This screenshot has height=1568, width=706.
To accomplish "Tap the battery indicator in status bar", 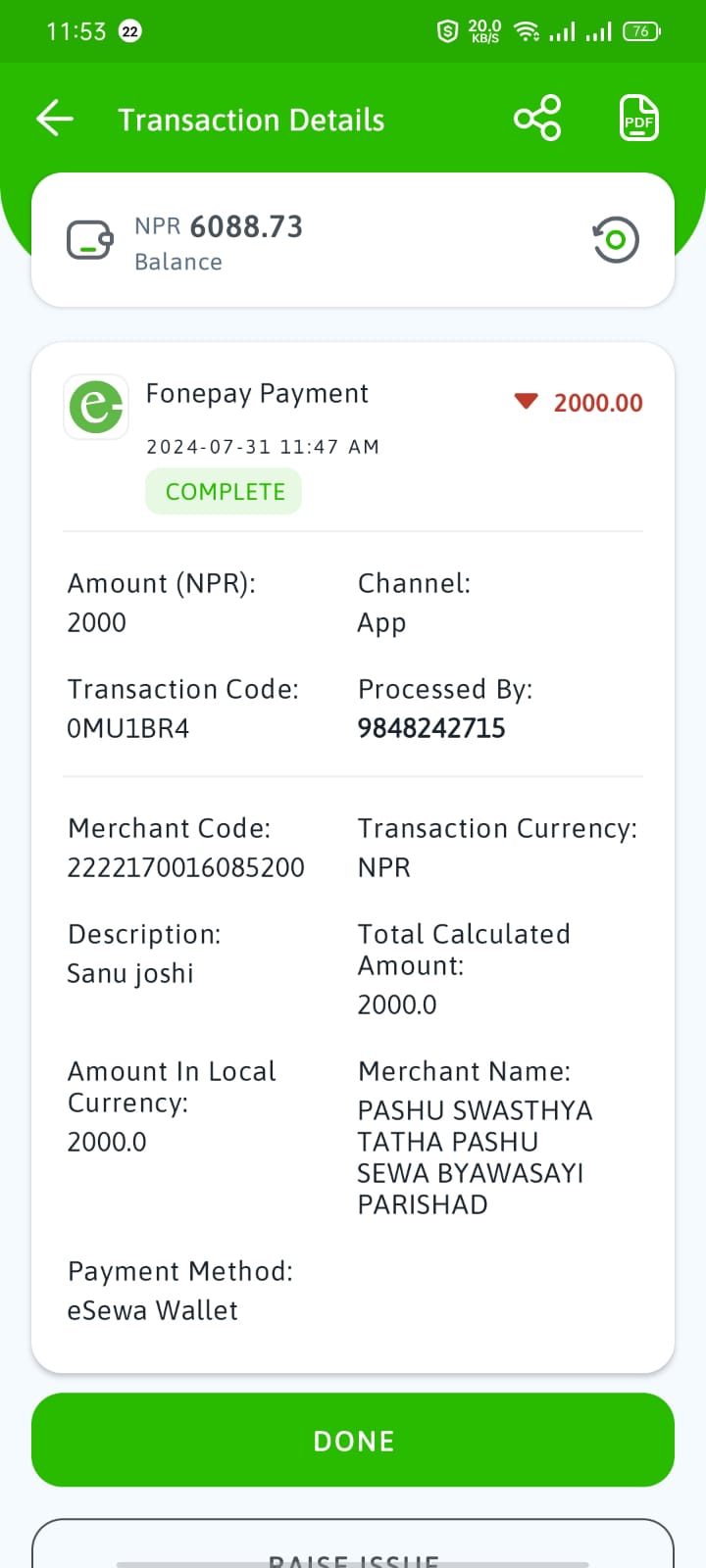I will tap(641, 31).
